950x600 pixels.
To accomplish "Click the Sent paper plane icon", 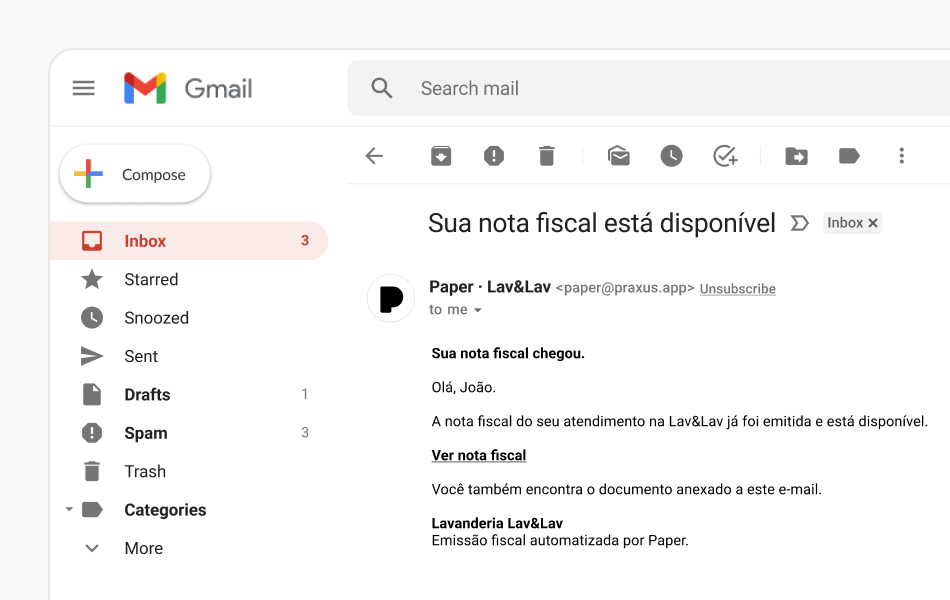I will (92, 356).
